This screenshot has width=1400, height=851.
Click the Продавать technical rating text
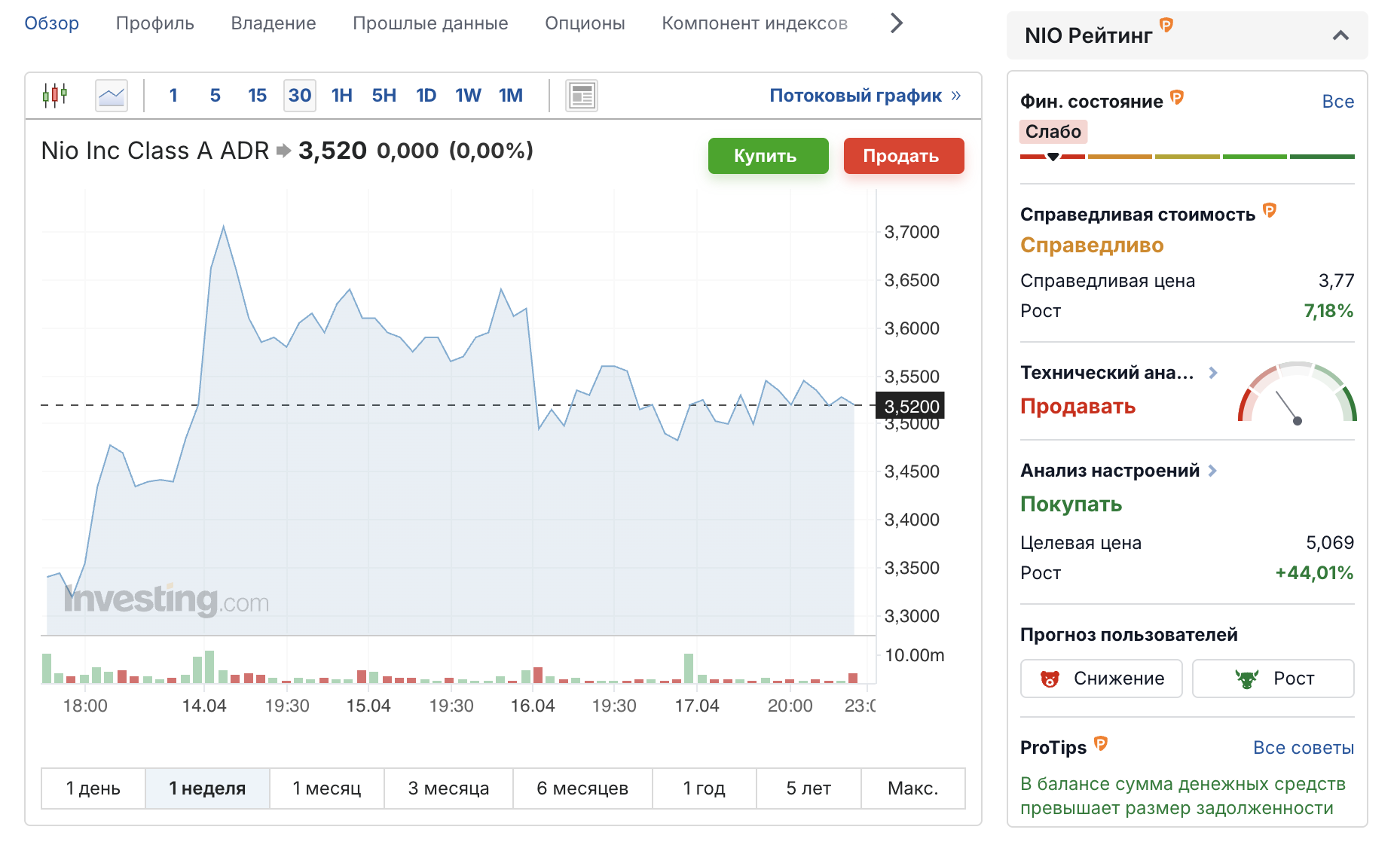(1078, 407)
